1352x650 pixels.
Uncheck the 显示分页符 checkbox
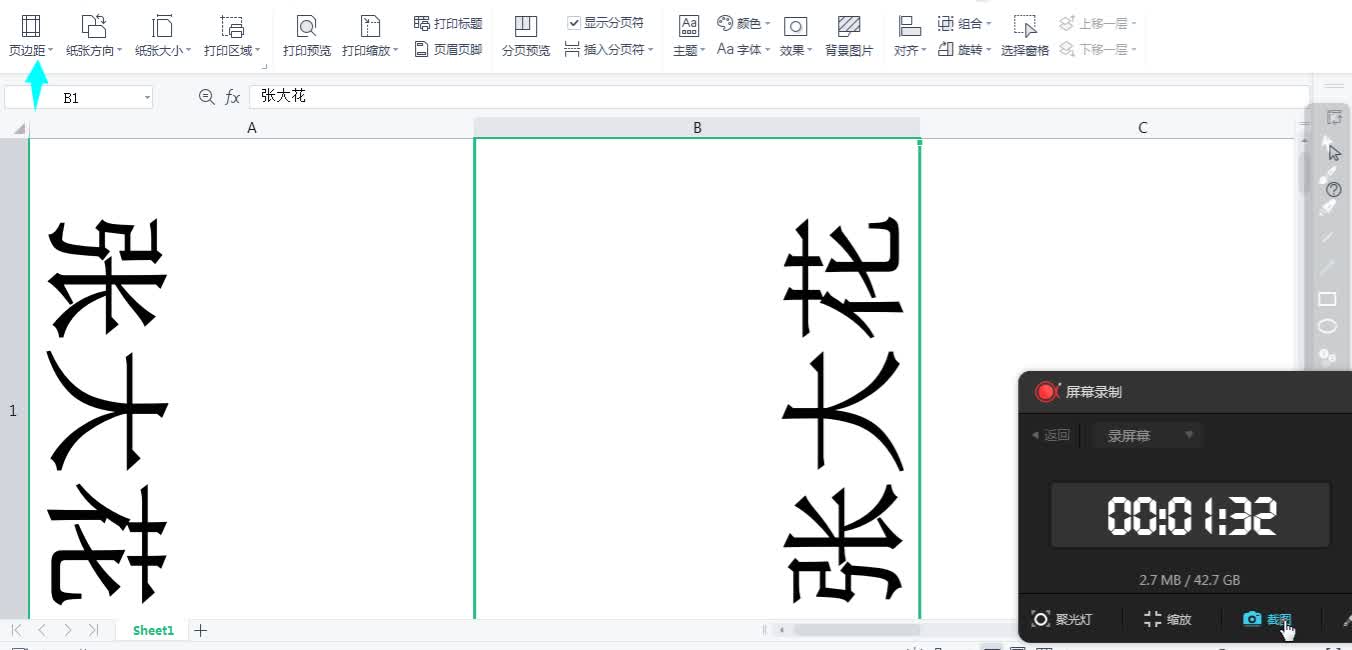(574, 23)
